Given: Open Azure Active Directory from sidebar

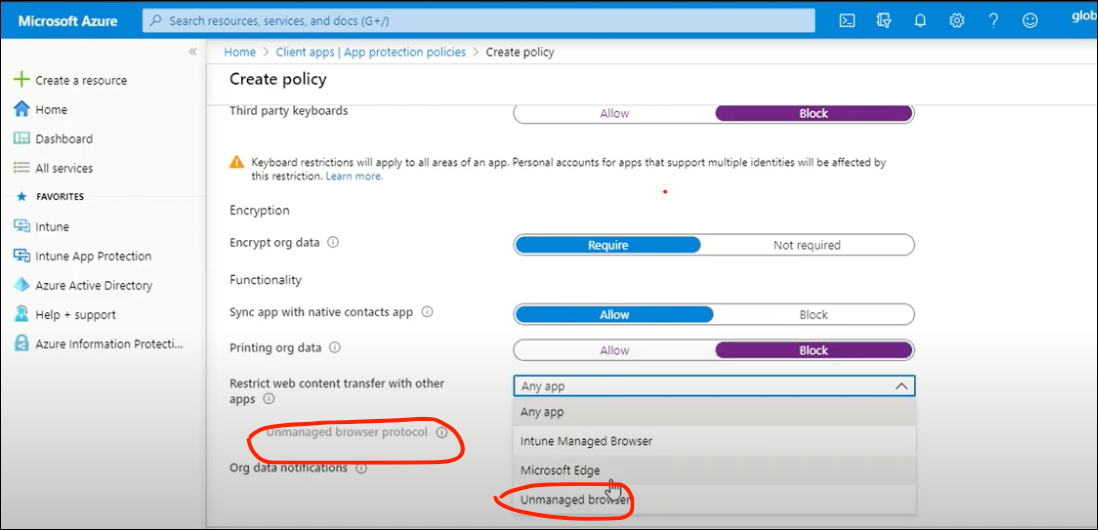Looking at the screenshot, I should (94, 286).
